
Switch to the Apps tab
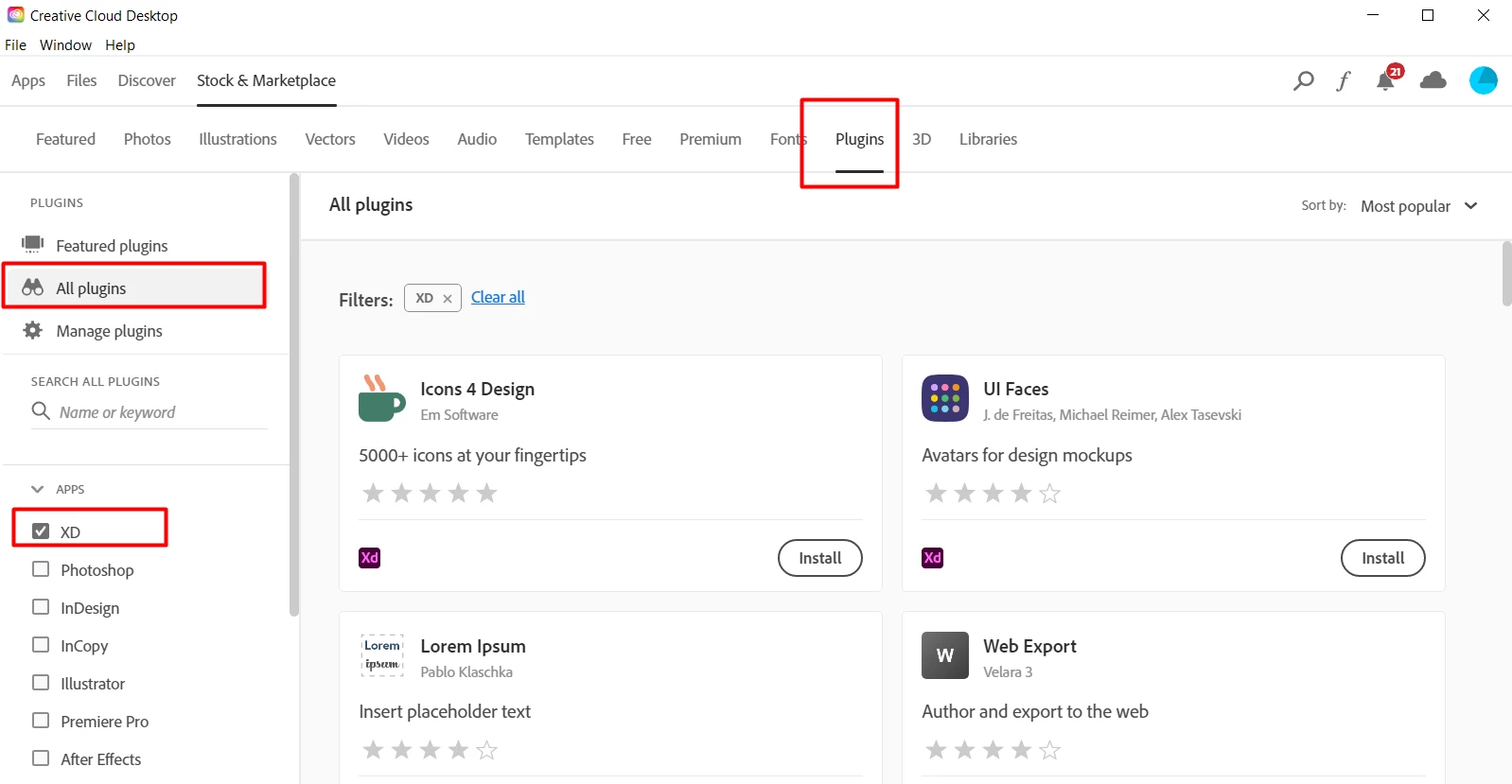click(28, 80)
